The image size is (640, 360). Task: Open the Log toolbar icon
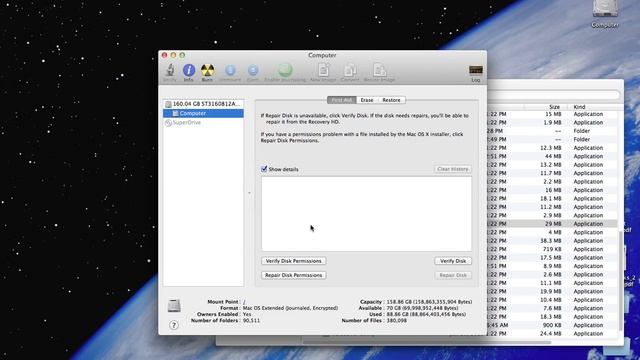click(476, 70)
